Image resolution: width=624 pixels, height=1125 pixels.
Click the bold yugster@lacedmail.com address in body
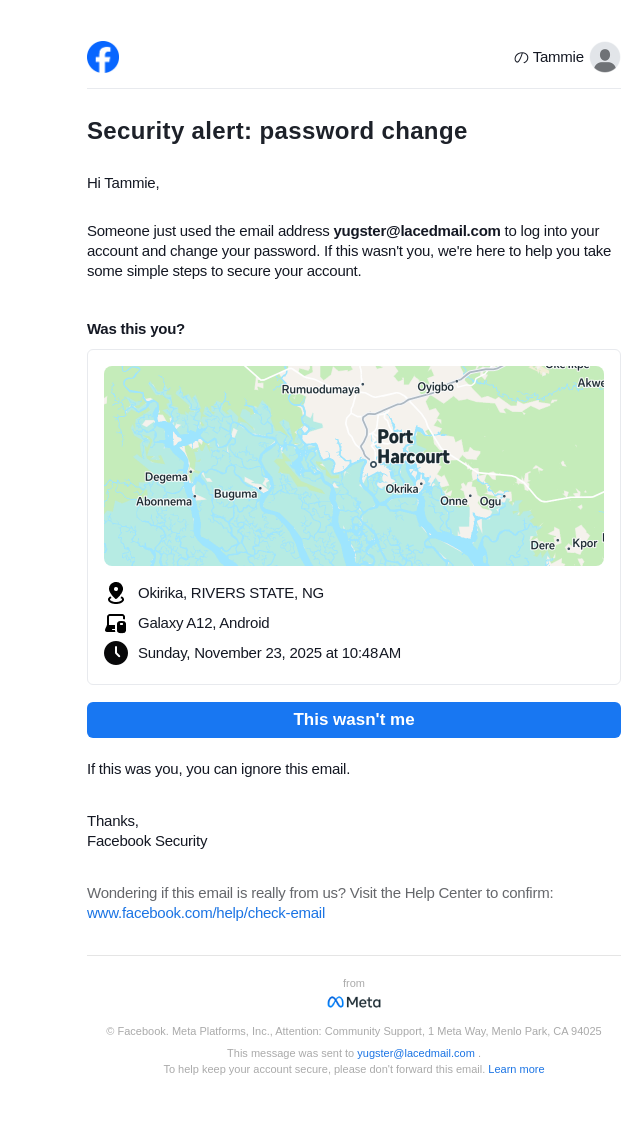417,231
